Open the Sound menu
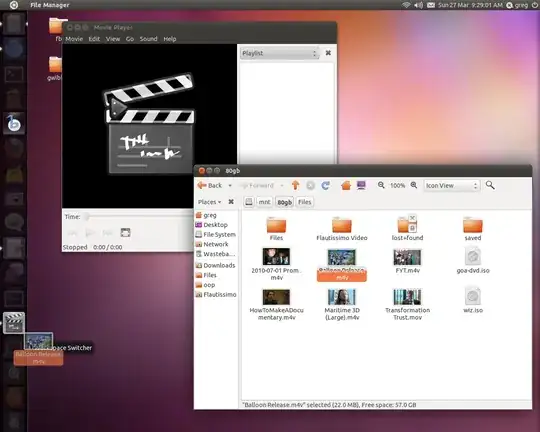The height and width of the screenshot is (432, 540). point(148,39)
